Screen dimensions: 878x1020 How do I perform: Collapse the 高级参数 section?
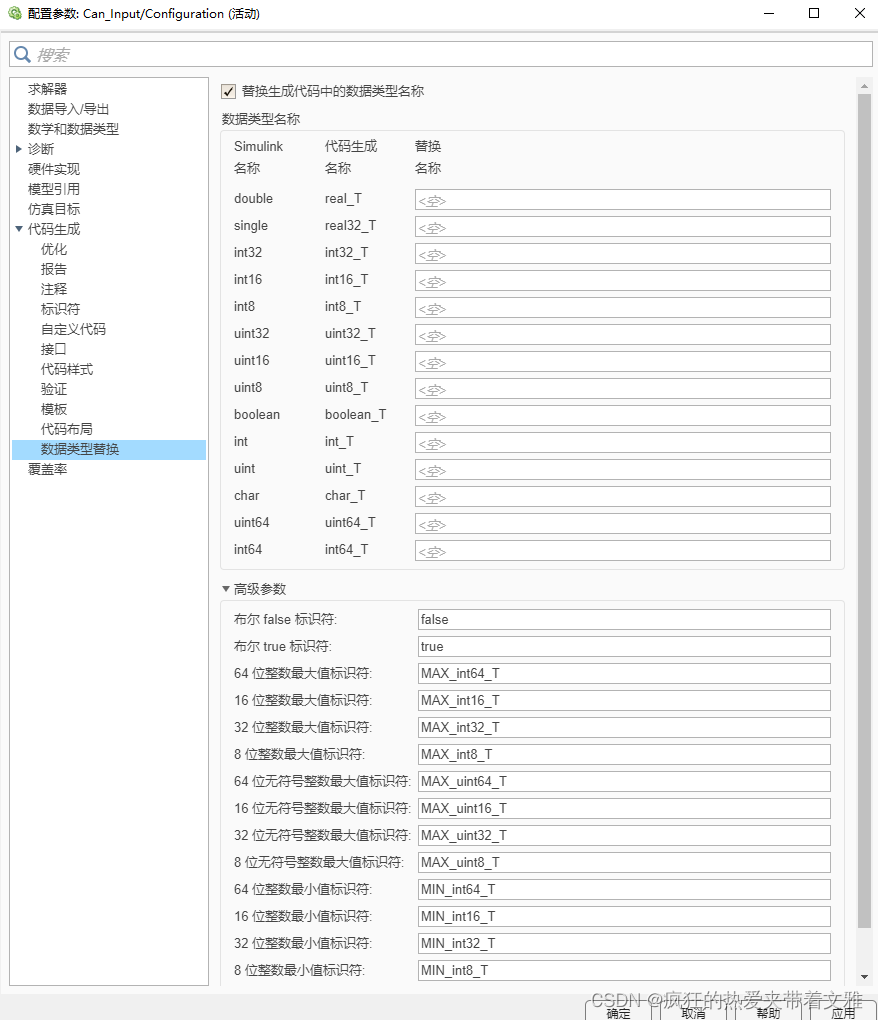point(225,588)
